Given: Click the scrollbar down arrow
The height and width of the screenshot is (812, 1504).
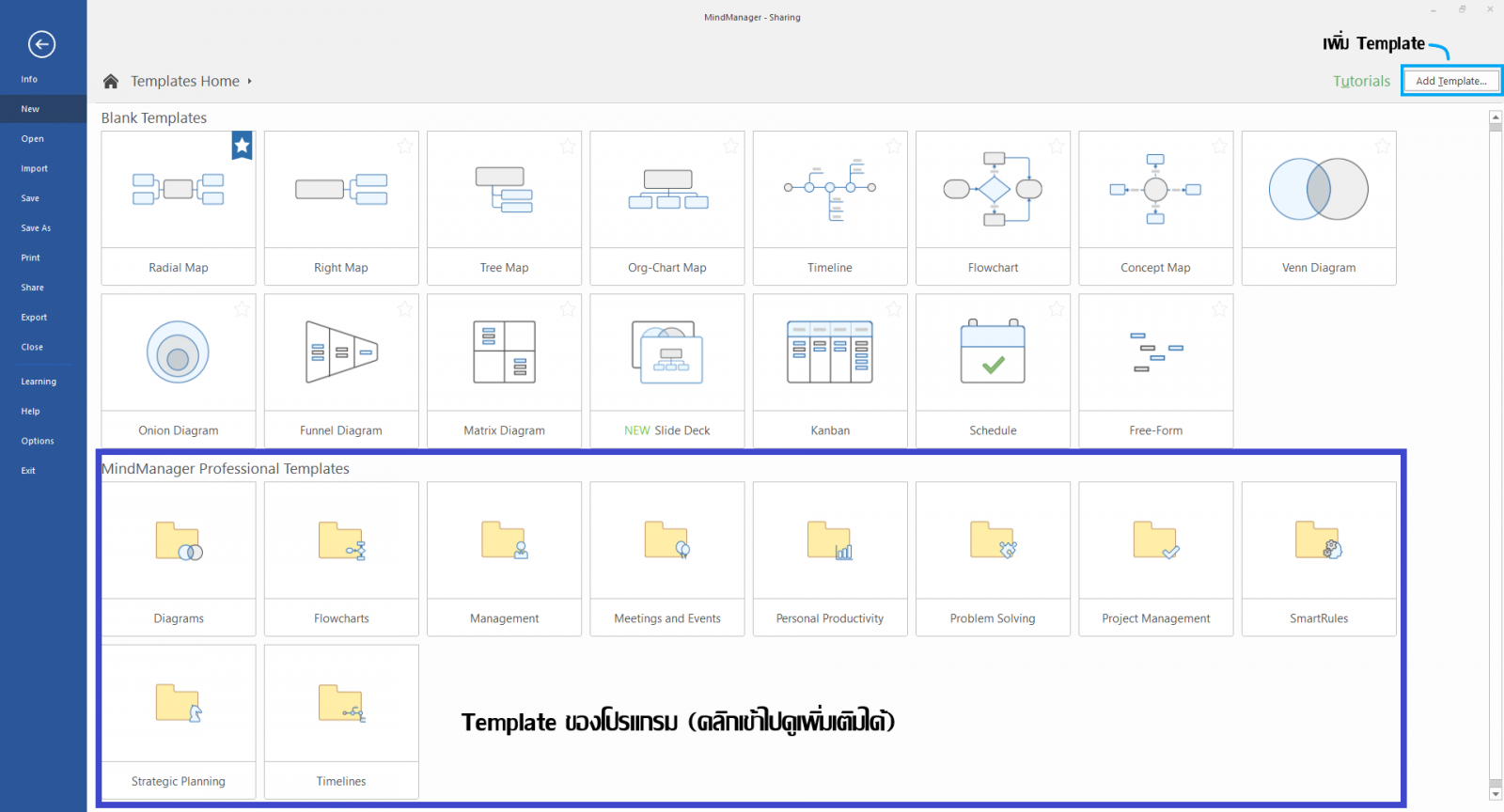Looking at the screenshot, I should 1496,794.
